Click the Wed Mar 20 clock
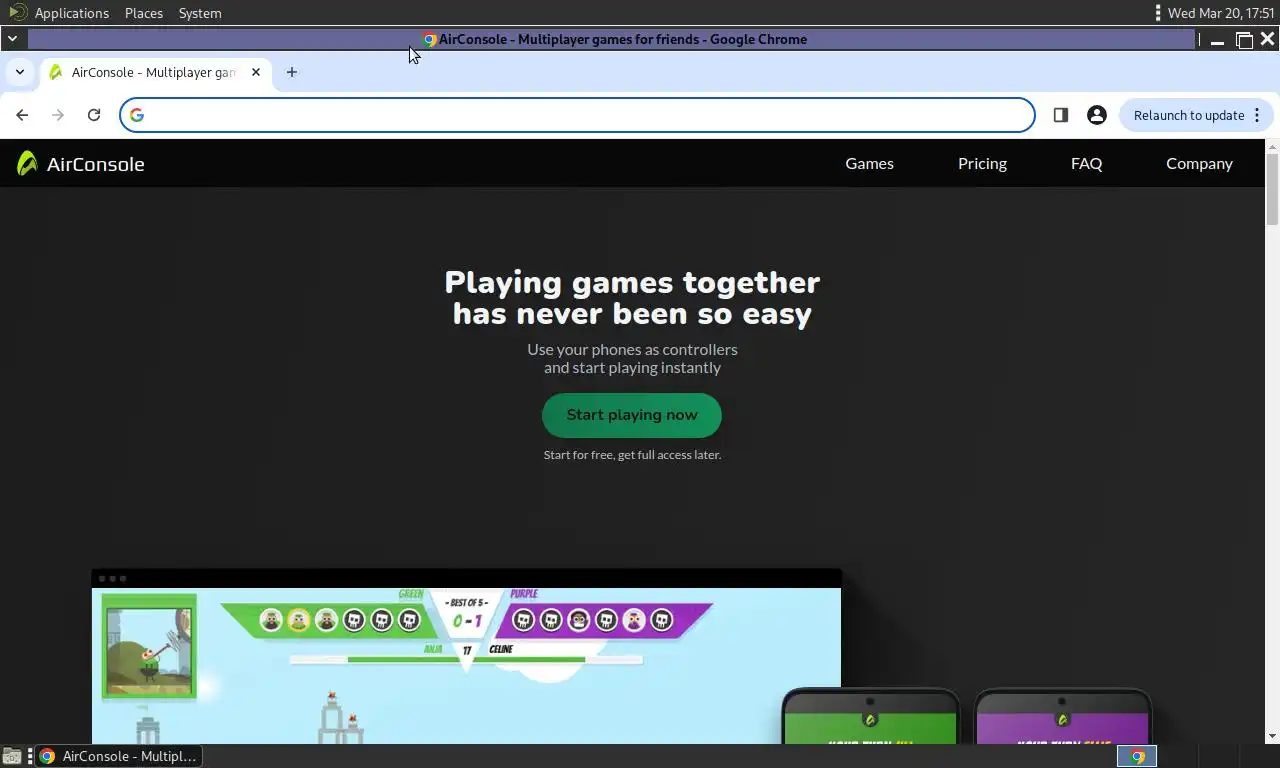 1220,13
